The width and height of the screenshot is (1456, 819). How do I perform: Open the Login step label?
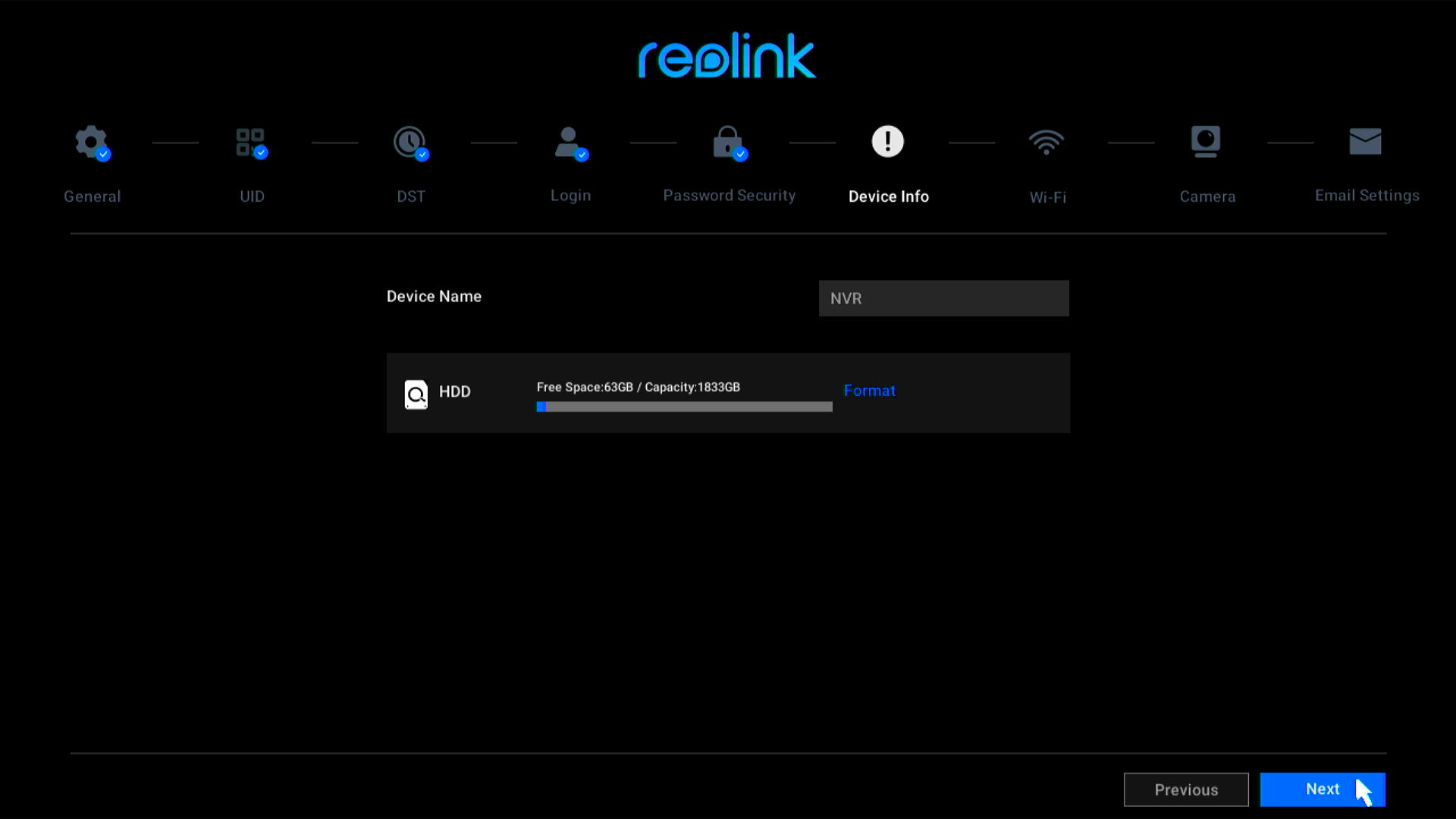[571, 196]
